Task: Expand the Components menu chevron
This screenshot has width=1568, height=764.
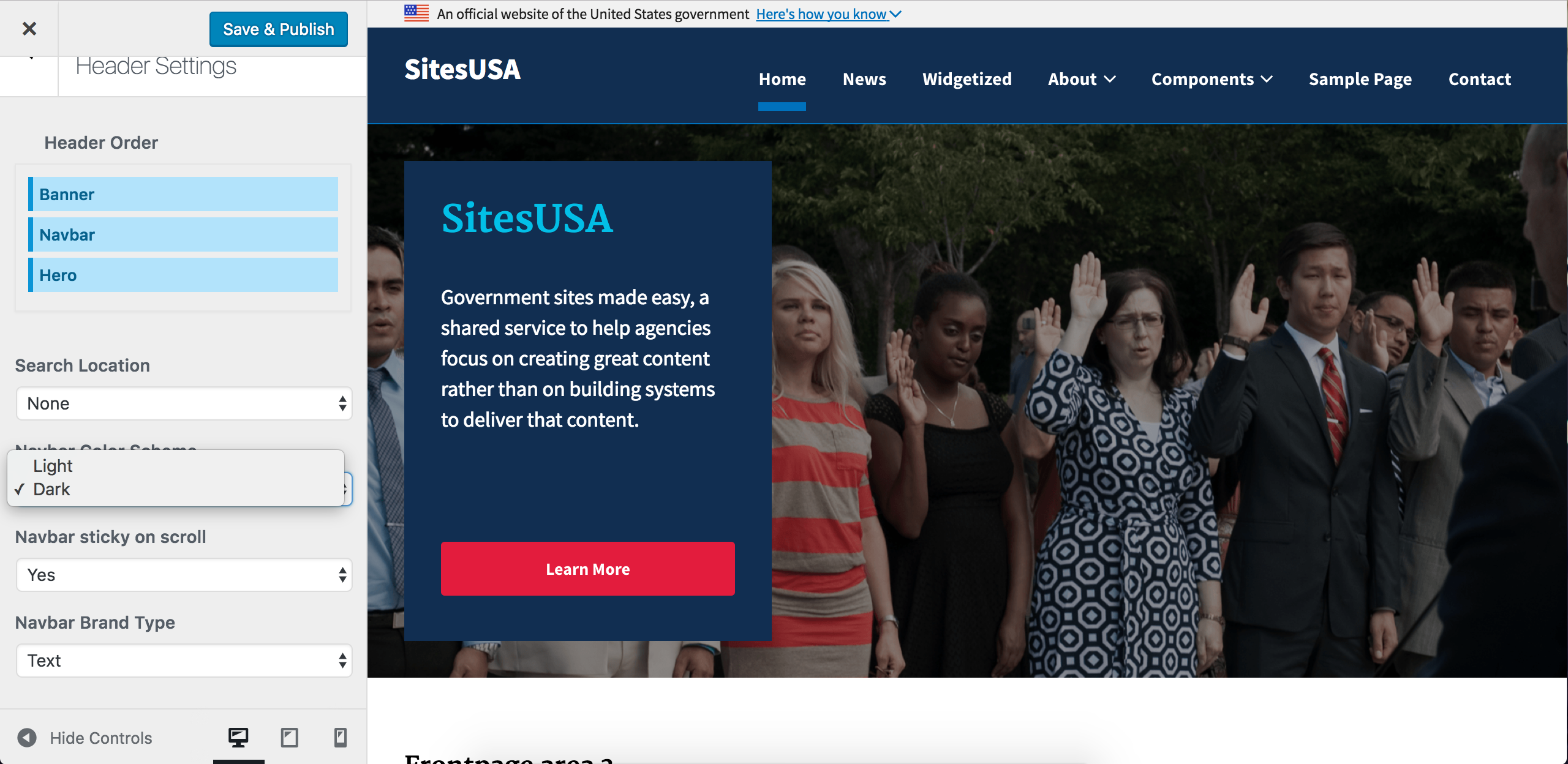Action: pos(1267,80)
